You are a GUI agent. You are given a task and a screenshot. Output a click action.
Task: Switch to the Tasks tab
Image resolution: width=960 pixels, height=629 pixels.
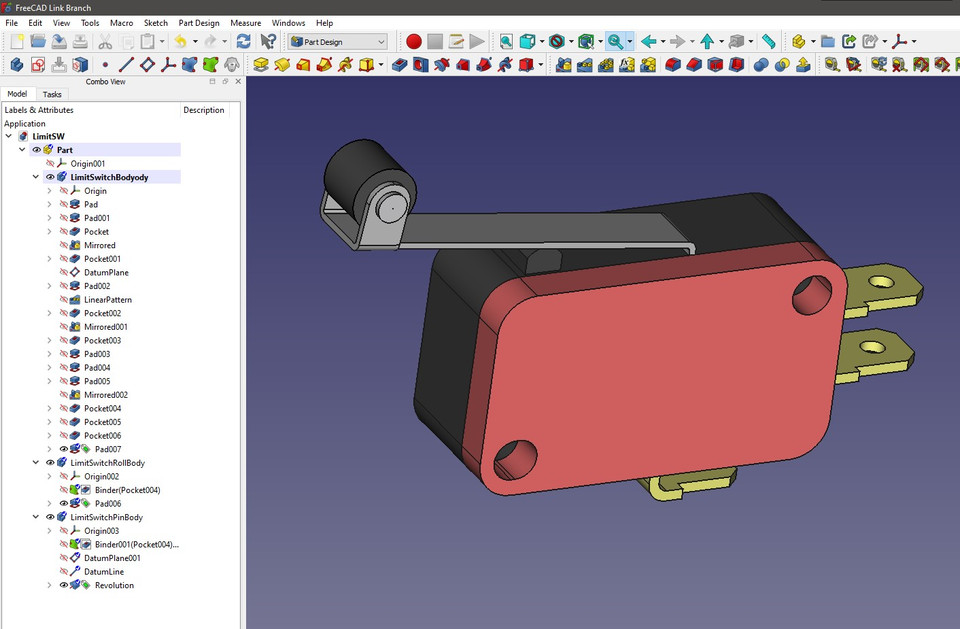tap(52, 93)
